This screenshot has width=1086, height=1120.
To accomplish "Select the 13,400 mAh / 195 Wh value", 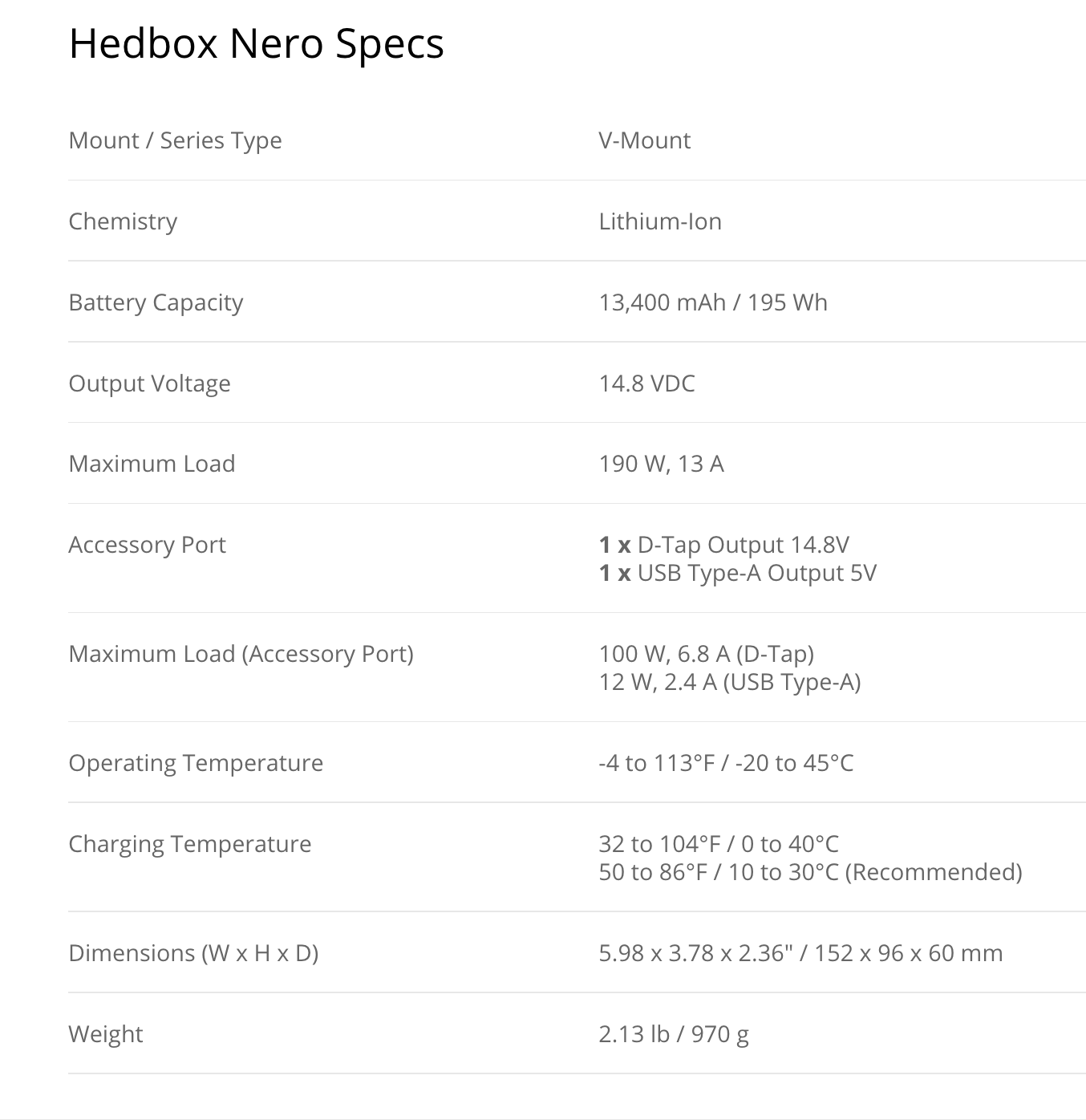I will pos(712,302).
